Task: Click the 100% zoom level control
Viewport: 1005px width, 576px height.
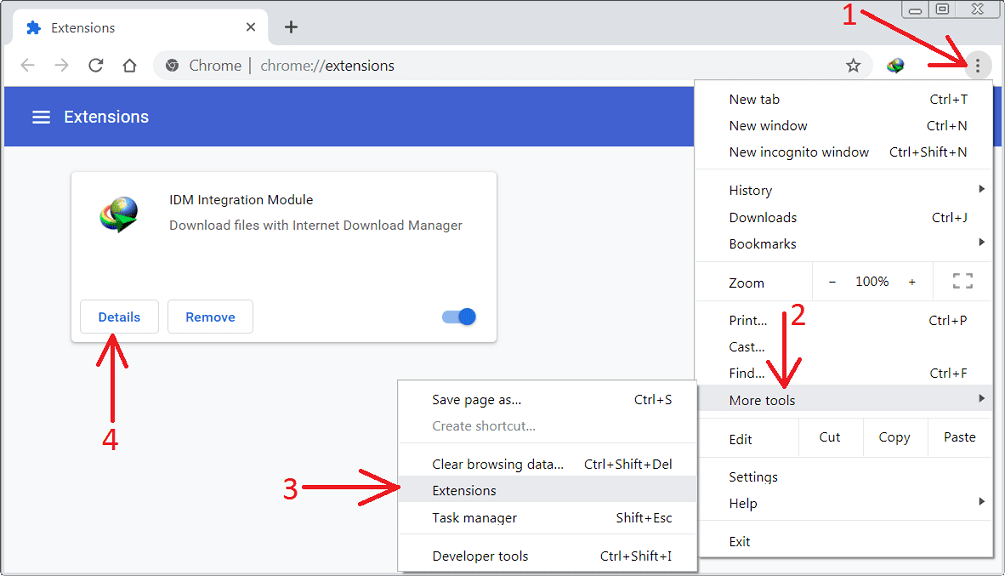Action: pyautogui.click(x=872, y=281)
